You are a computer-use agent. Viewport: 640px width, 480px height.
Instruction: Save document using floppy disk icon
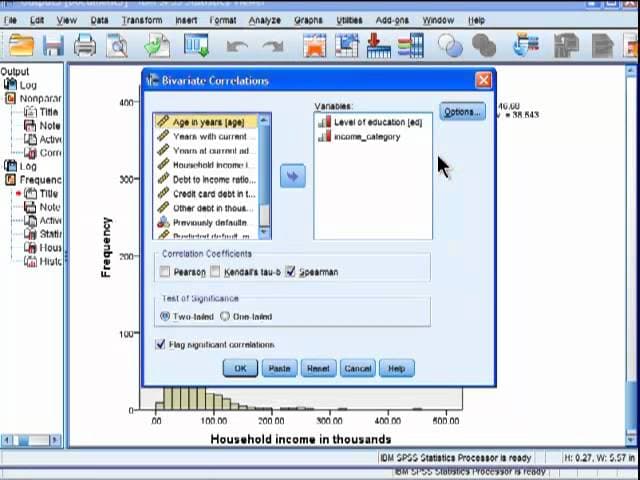coord(53,45)
